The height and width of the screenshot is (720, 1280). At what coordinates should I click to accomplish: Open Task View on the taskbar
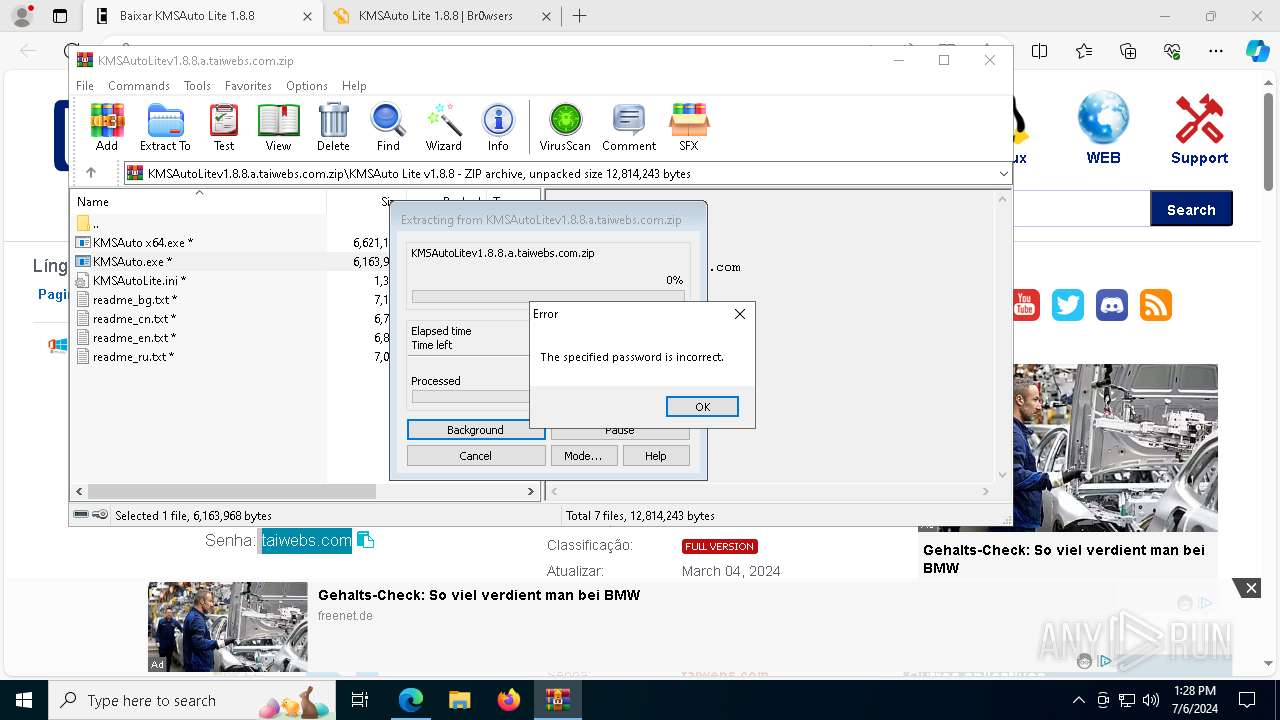coord(360,700)
